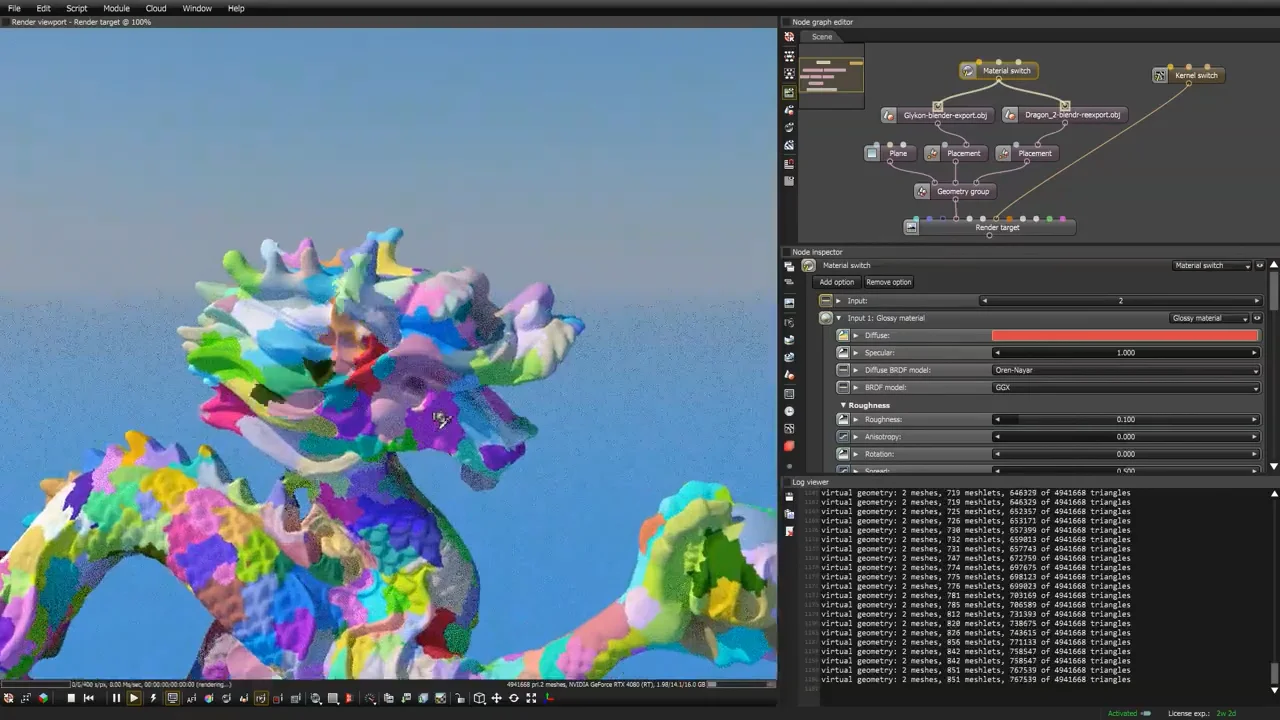Click the Glykon-blender-export.obj mesh icon

[x=889, y=115]
